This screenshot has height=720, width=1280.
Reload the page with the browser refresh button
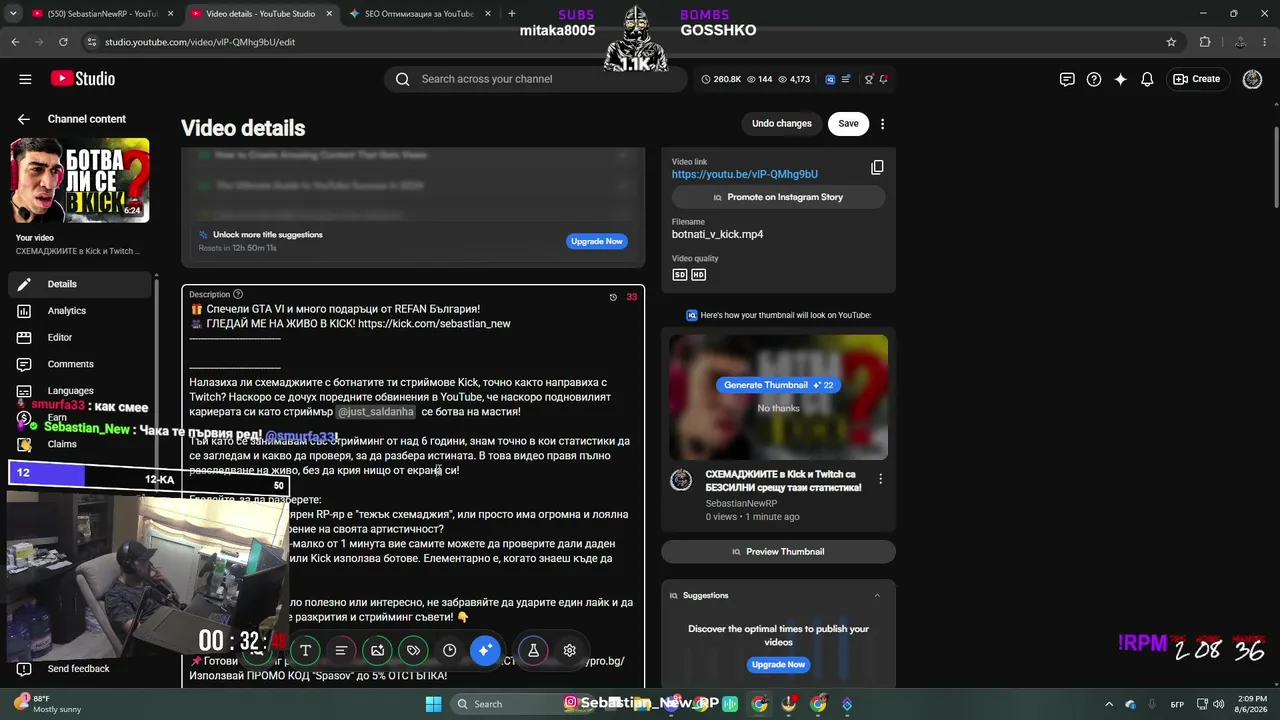(64, 42)
